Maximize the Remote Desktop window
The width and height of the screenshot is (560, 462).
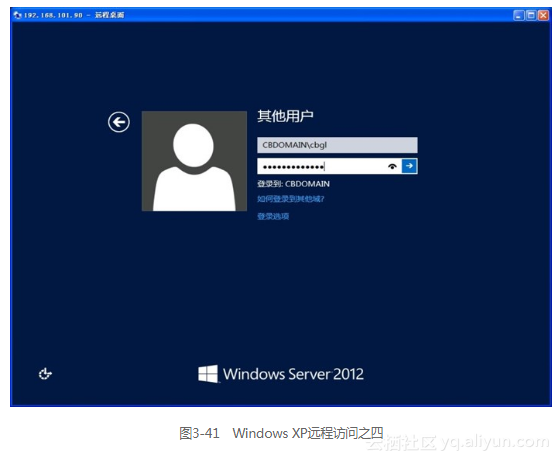(531, 15)
